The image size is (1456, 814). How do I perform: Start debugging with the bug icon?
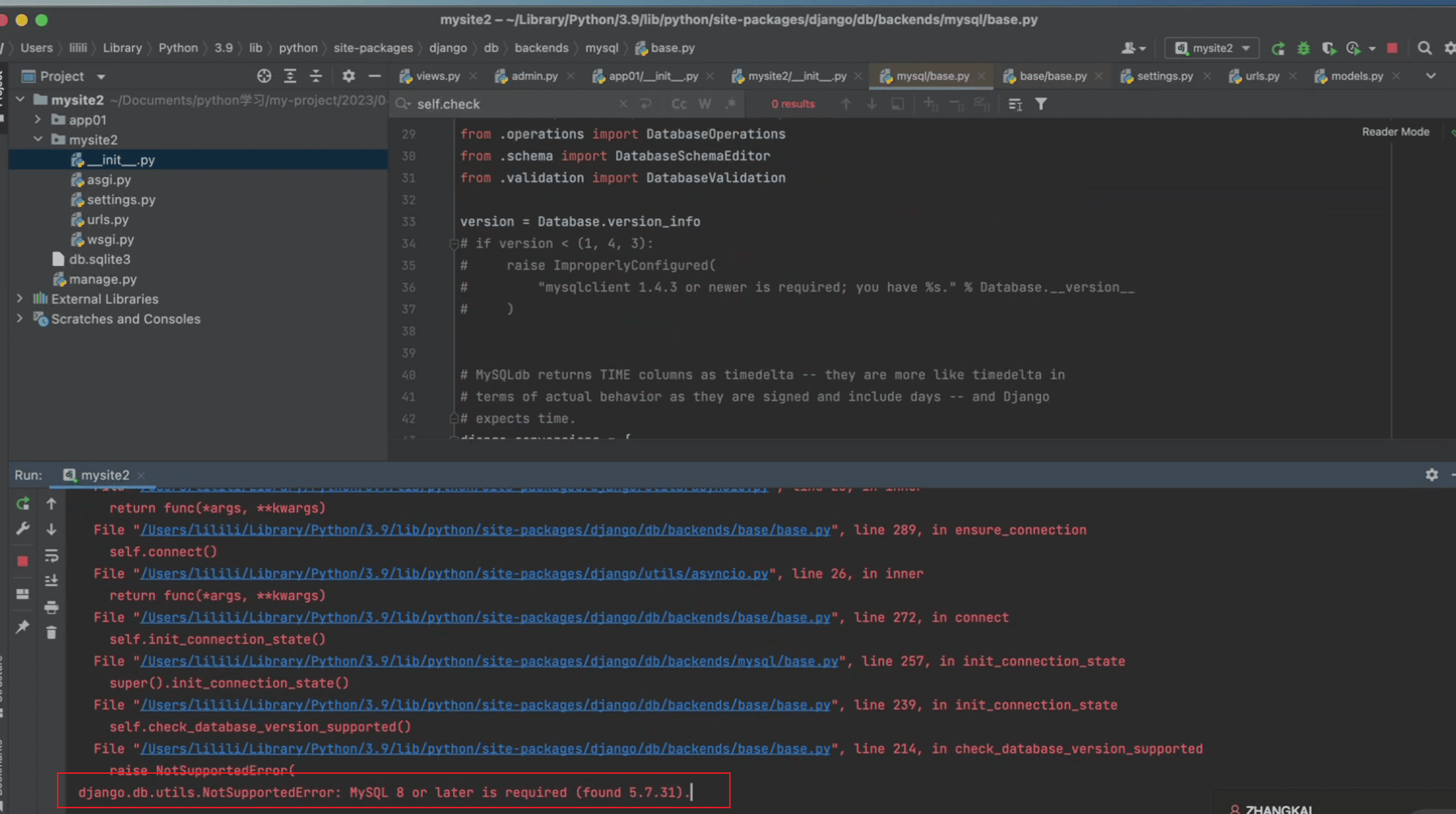pyautogui.click(x=1303, y=49)
